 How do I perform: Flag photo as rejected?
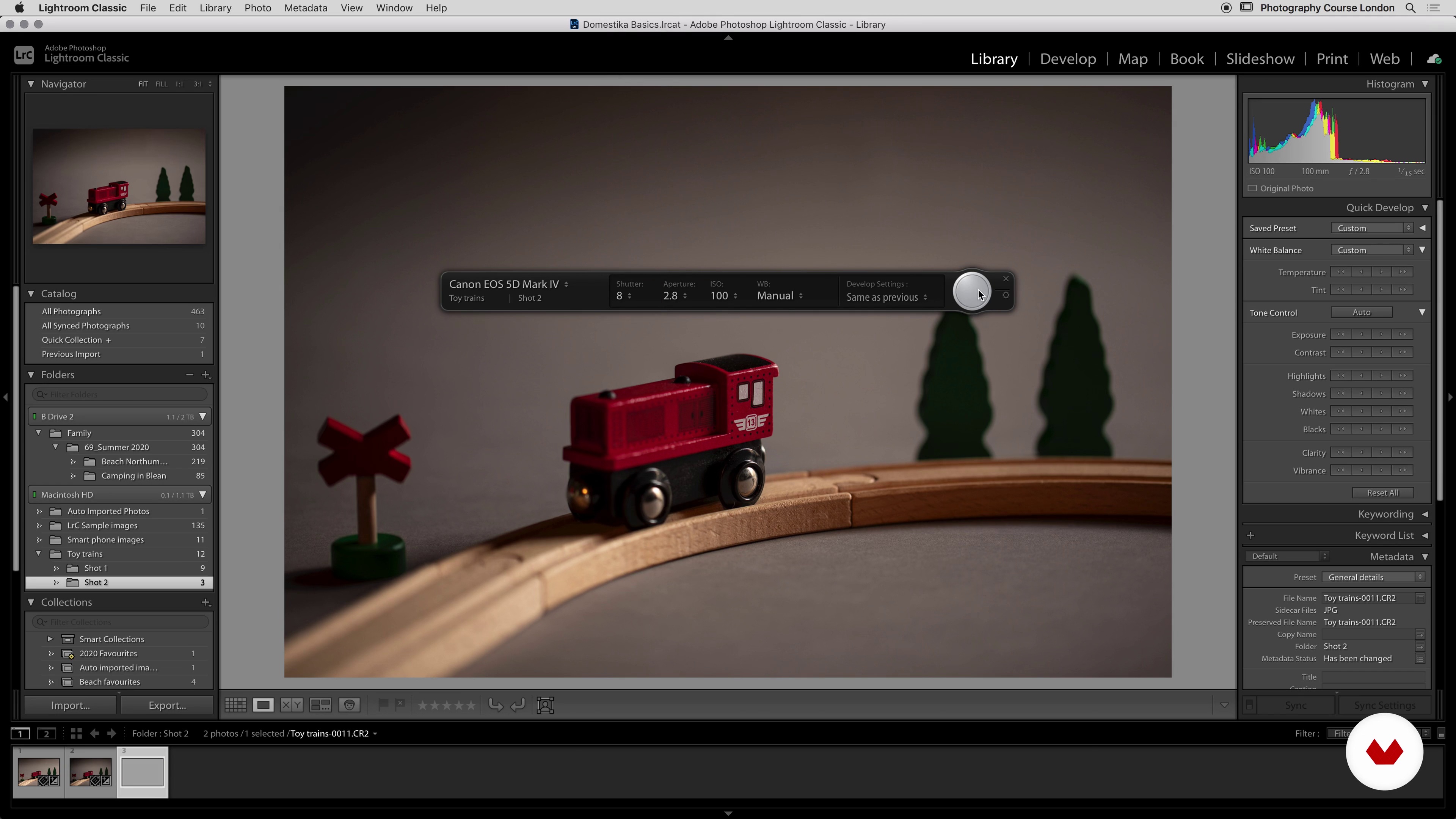point(400,704)
